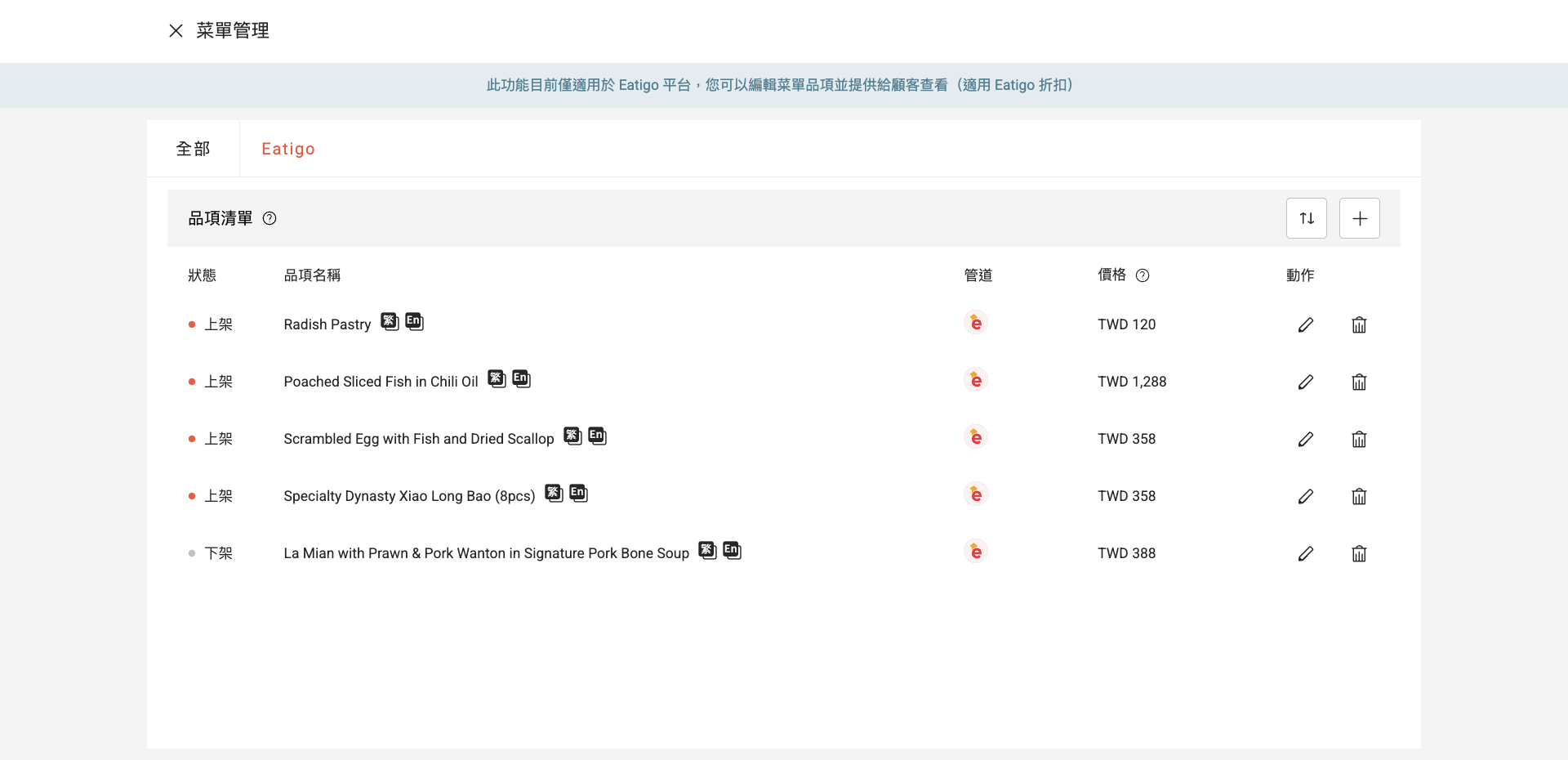Add a new menu item with plus button
Viewport: 1568px width, 760px height.
pos(1359,218)
